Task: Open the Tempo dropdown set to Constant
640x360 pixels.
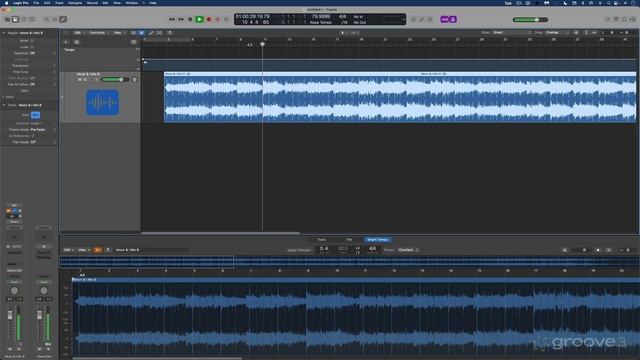Action: [408, 250]
